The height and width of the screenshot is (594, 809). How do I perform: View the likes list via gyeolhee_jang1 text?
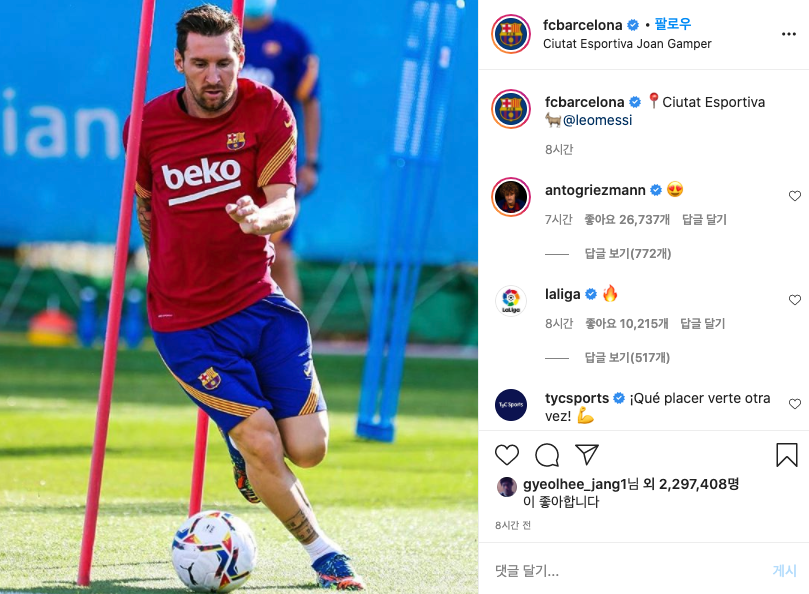tap(575, 484)
